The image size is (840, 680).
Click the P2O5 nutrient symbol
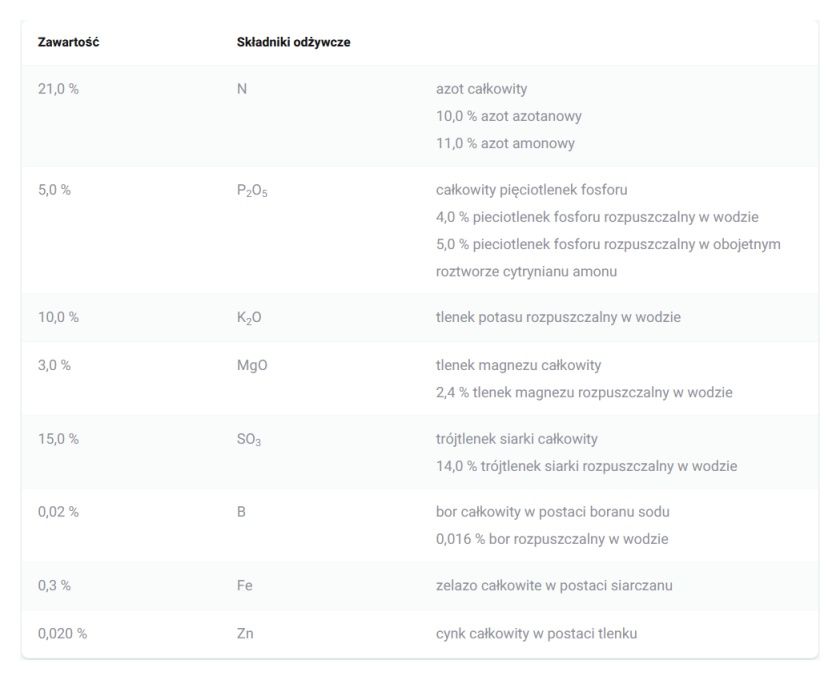tap(252, 191)
